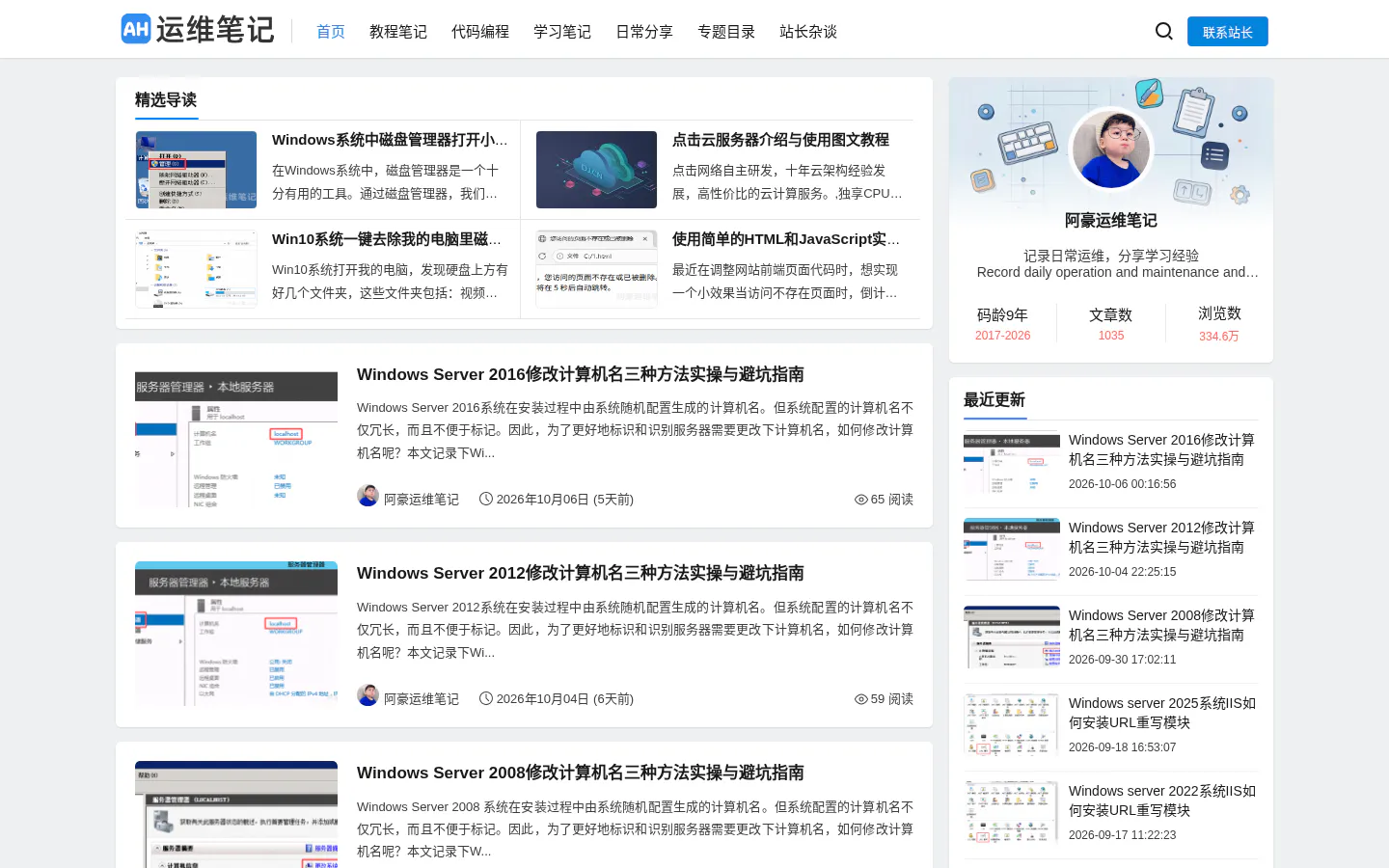1389x868 pixels.
Task: Click author avatar on Server 2012 article
Action: click(368, 695)
